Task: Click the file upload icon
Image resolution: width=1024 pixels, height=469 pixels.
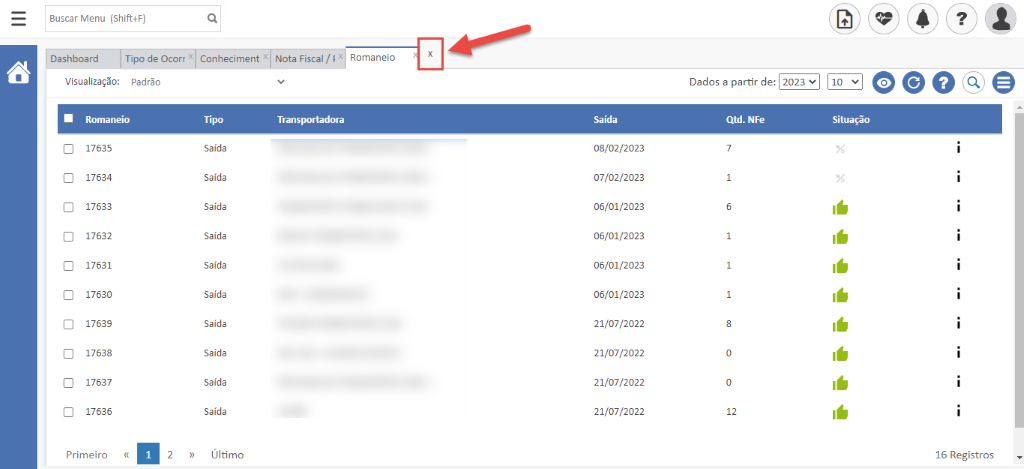Action: coord(845,19)
